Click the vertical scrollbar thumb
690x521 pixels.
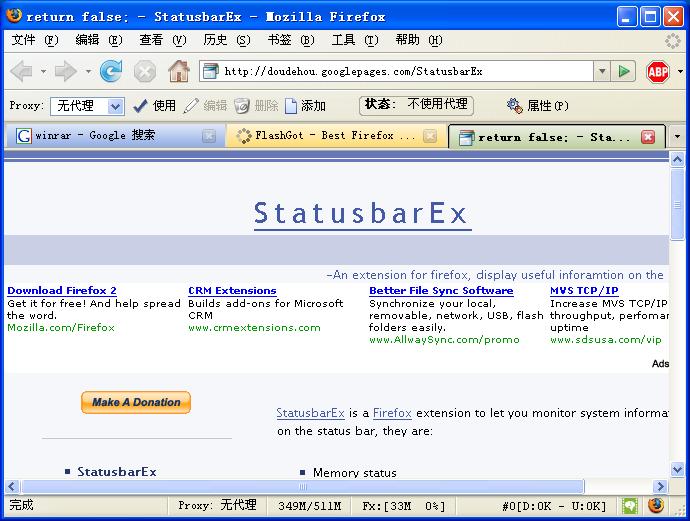(677, 204)
